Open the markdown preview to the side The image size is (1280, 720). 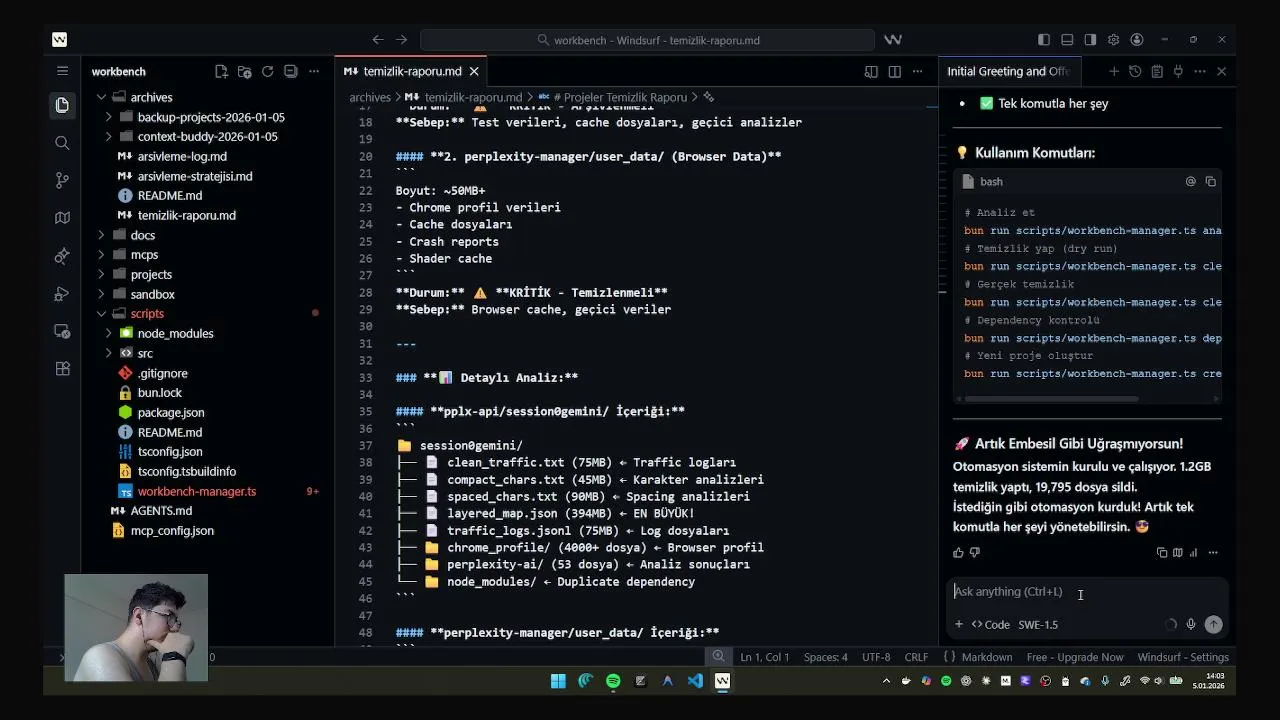click(871, 71)
